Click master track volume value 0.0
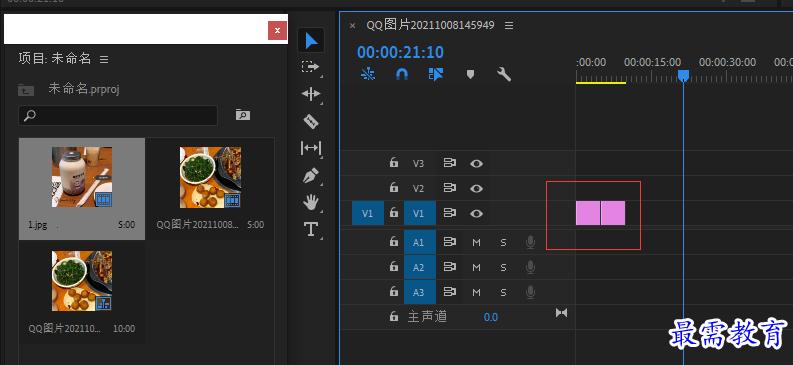The width and height of the screenshot is (793, 365). pyautogui.click(x=491, y=317)
